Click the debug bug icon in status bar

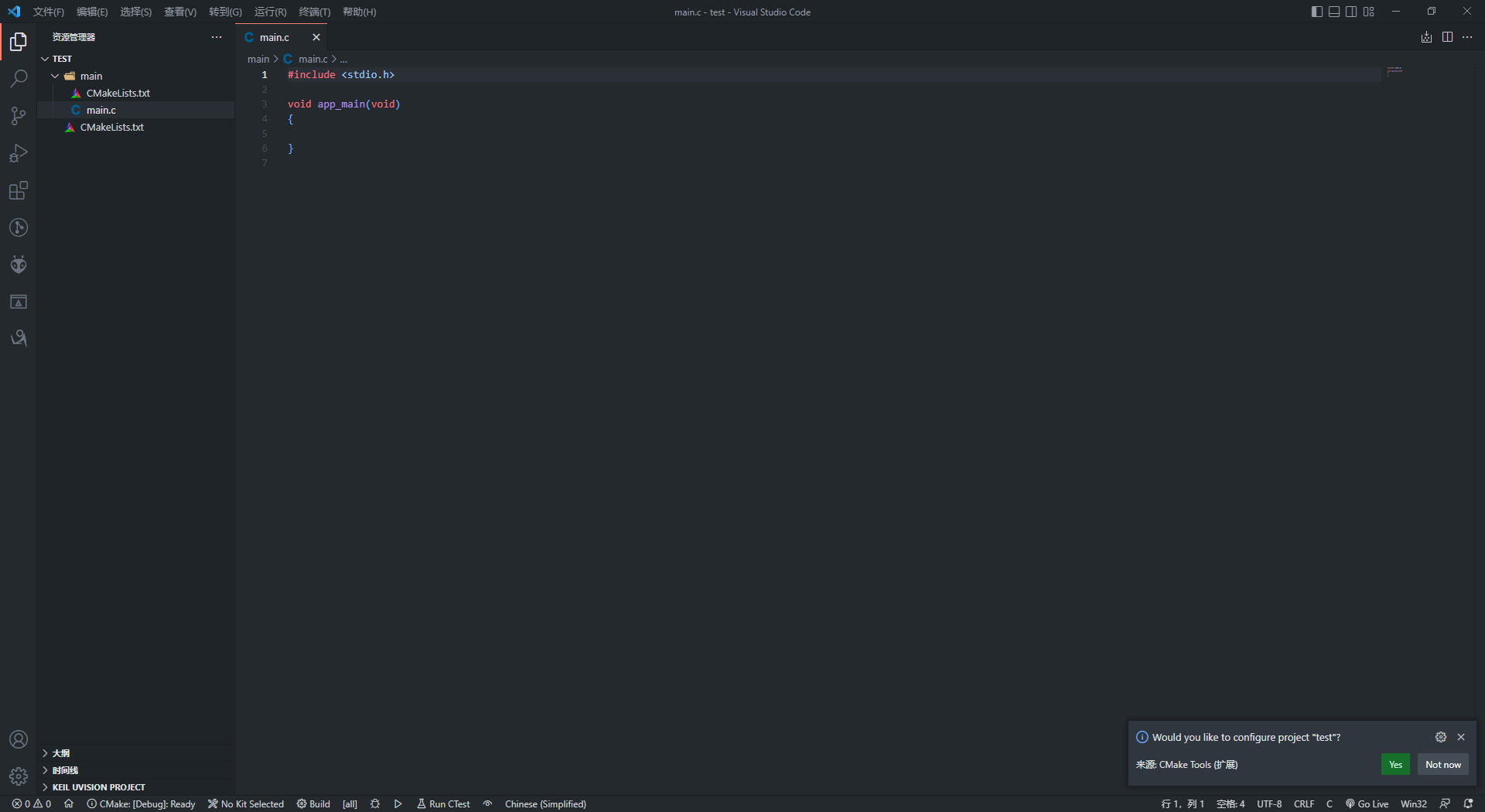[x=375, y=804]
